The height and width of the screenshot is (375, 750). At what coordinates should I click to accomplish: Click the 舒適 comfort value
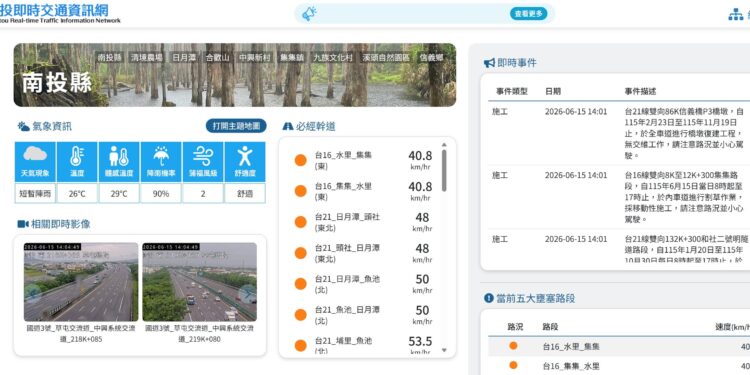(x=244, y=193)
